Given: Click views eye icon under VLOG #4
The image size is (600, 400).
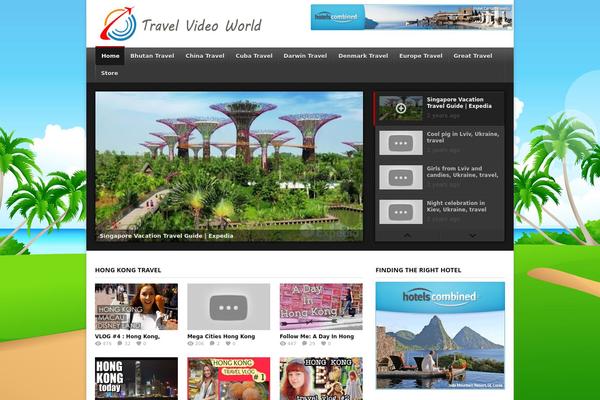Looking at the screenshot, I should coord(98,344).
